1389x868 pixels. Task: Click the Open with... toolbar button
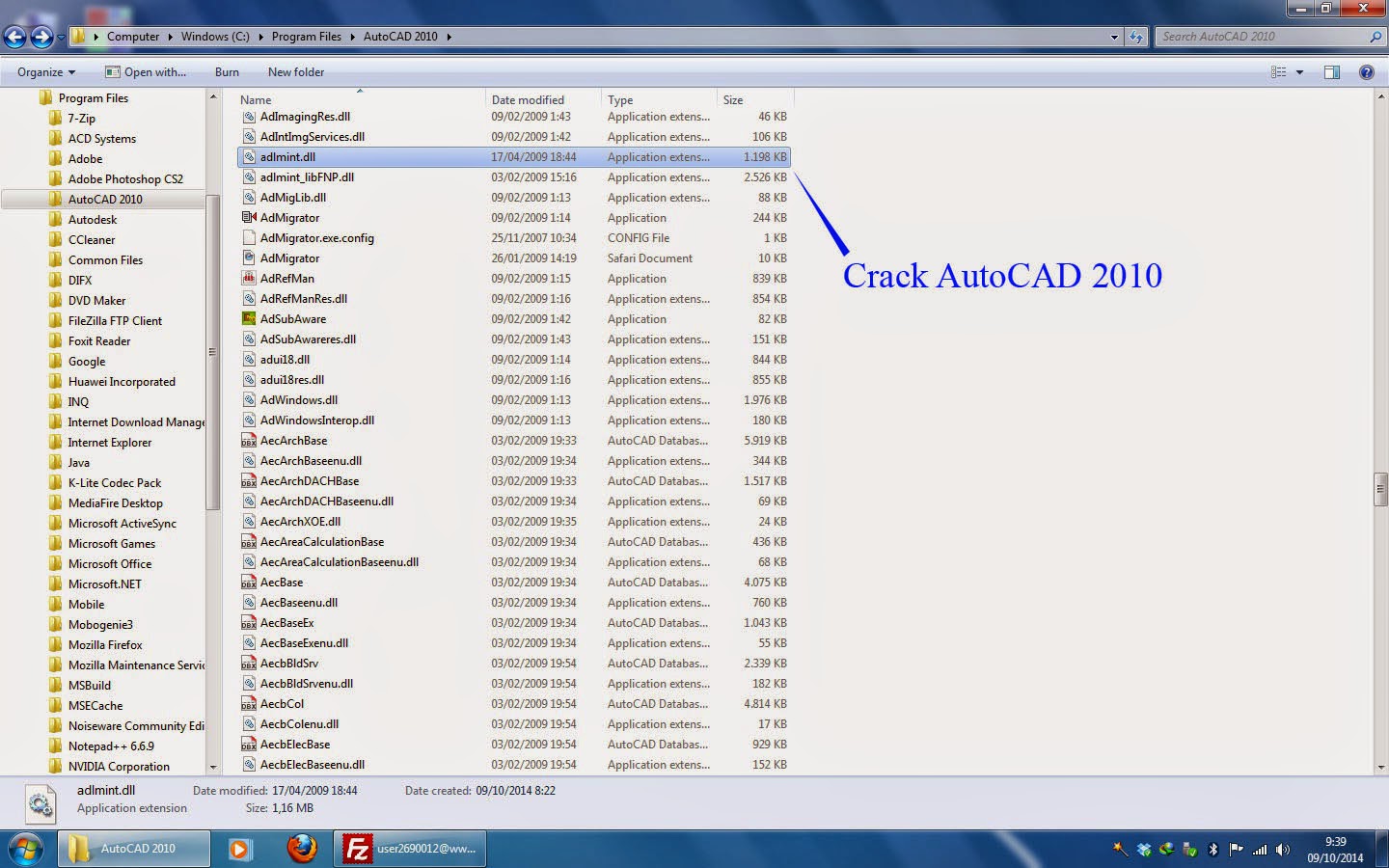point(145,72)
